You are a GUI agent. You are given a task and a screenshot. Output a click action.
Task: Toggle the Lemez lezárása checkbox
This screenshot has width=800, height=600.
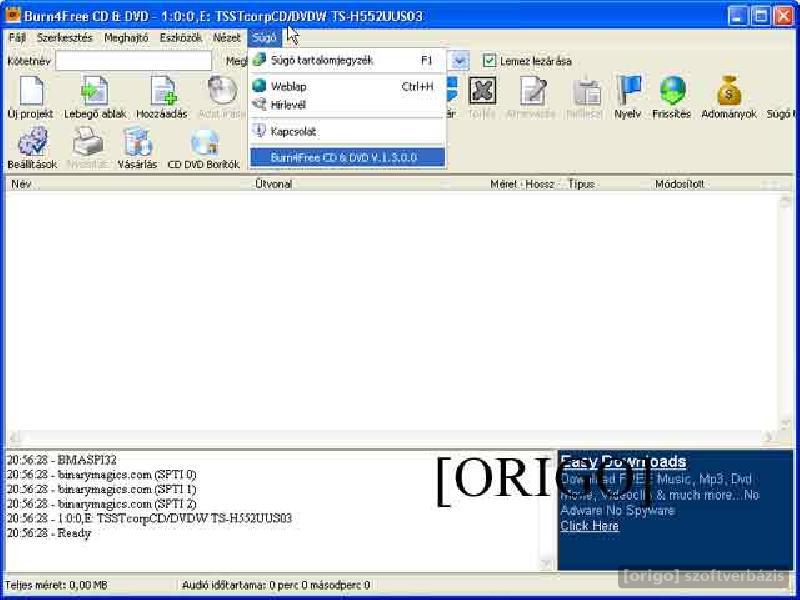(489, 61)
